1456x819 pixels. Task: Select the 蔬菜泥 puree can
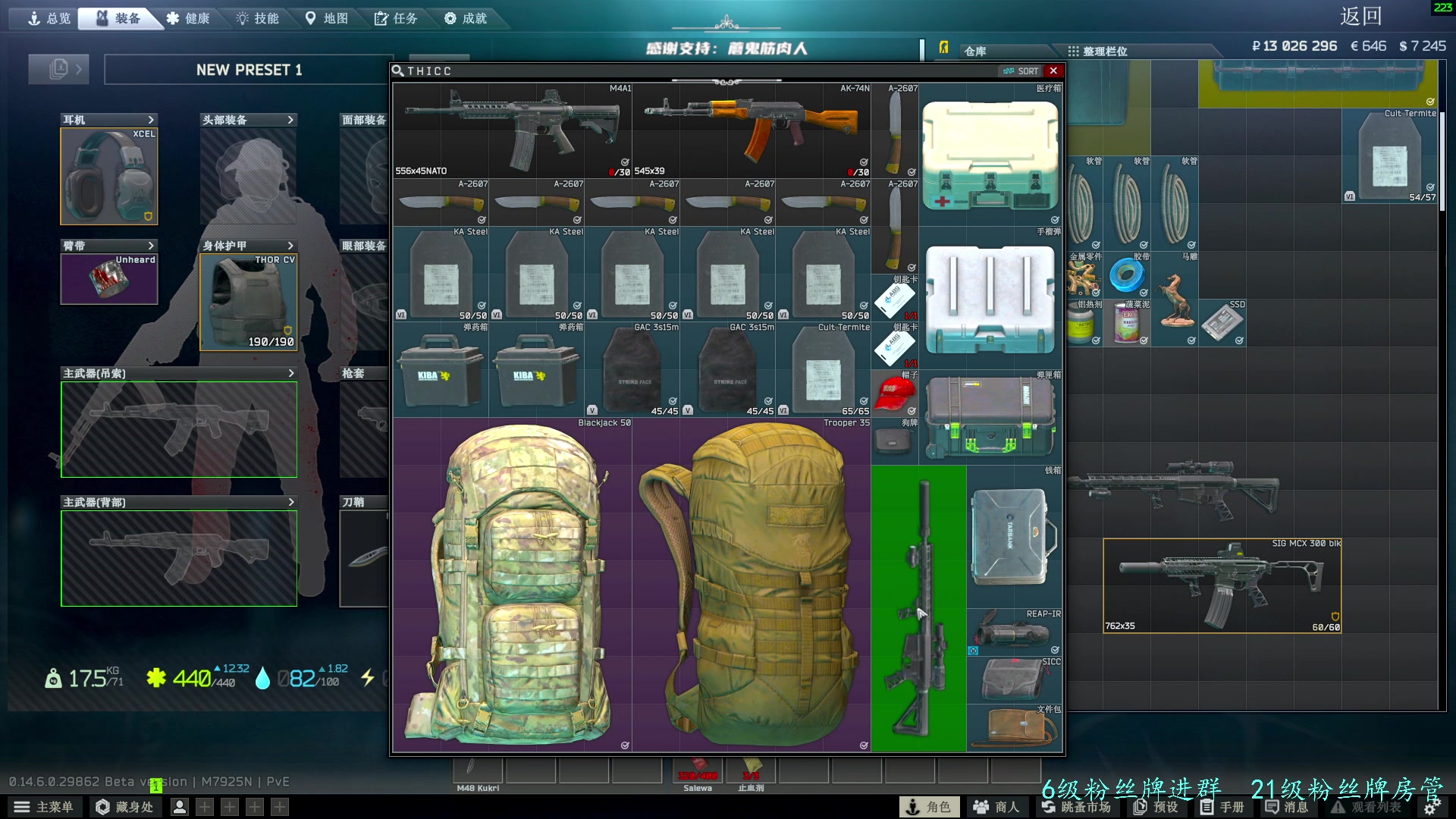[1127, 323]
